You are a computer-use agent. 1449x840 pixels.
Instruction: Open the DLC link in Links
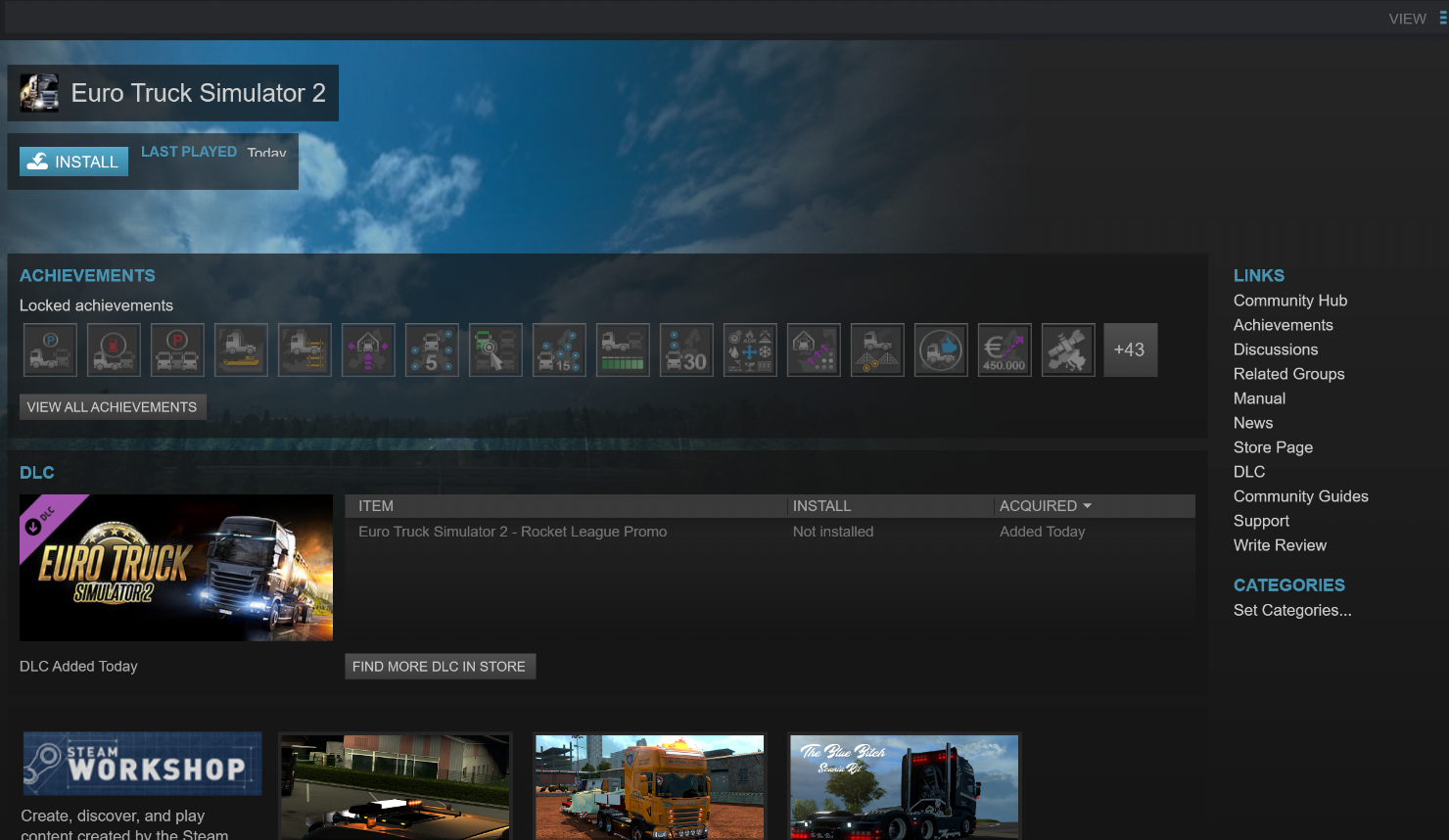tap(1249, 472)
